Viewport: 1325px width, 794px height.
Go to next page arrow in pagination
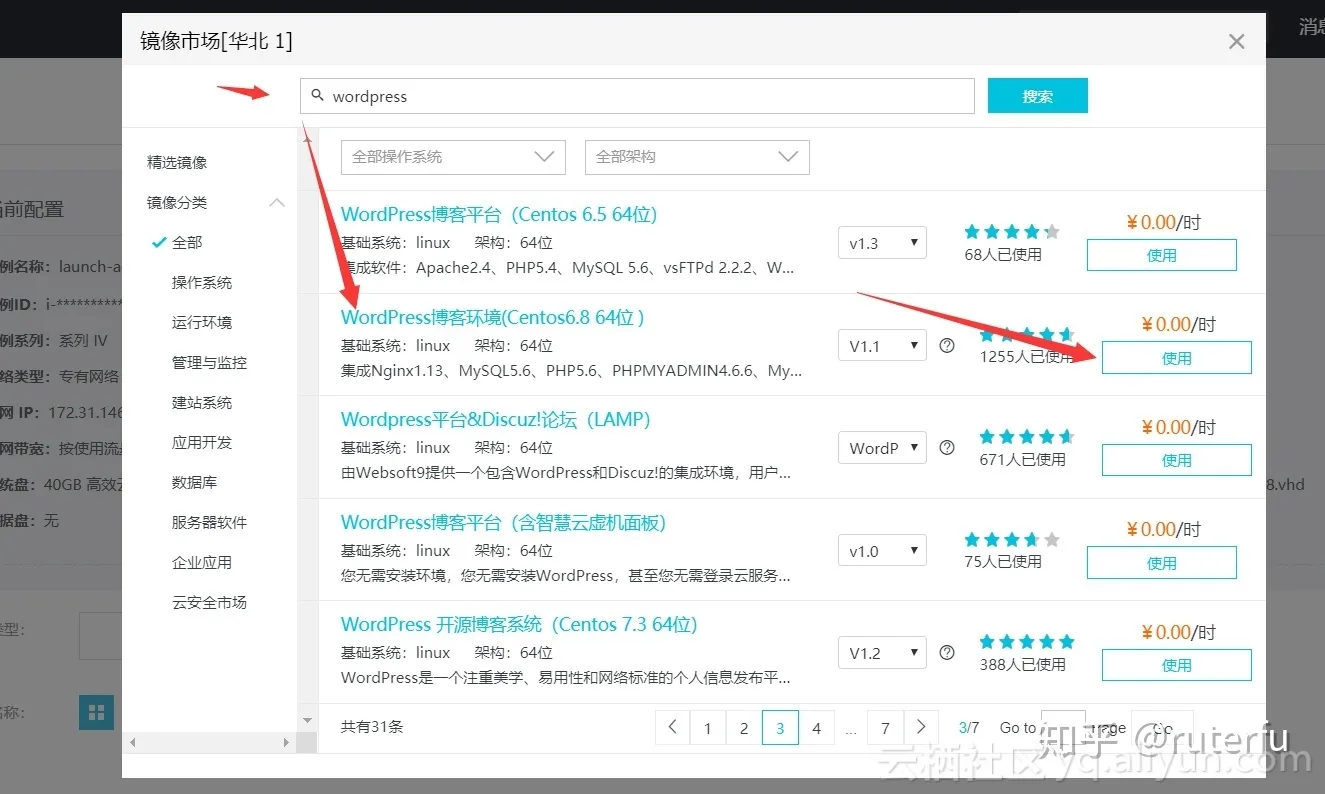(921, 727)
